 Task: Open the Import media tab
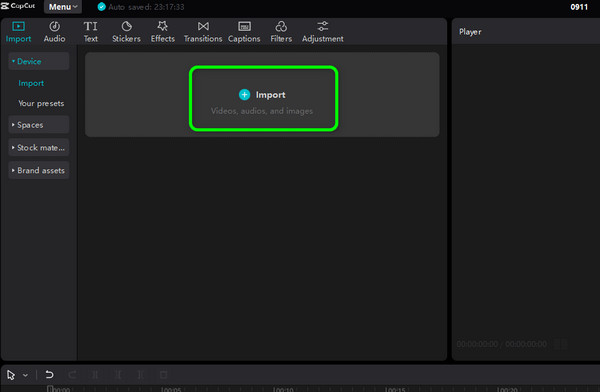18,32
